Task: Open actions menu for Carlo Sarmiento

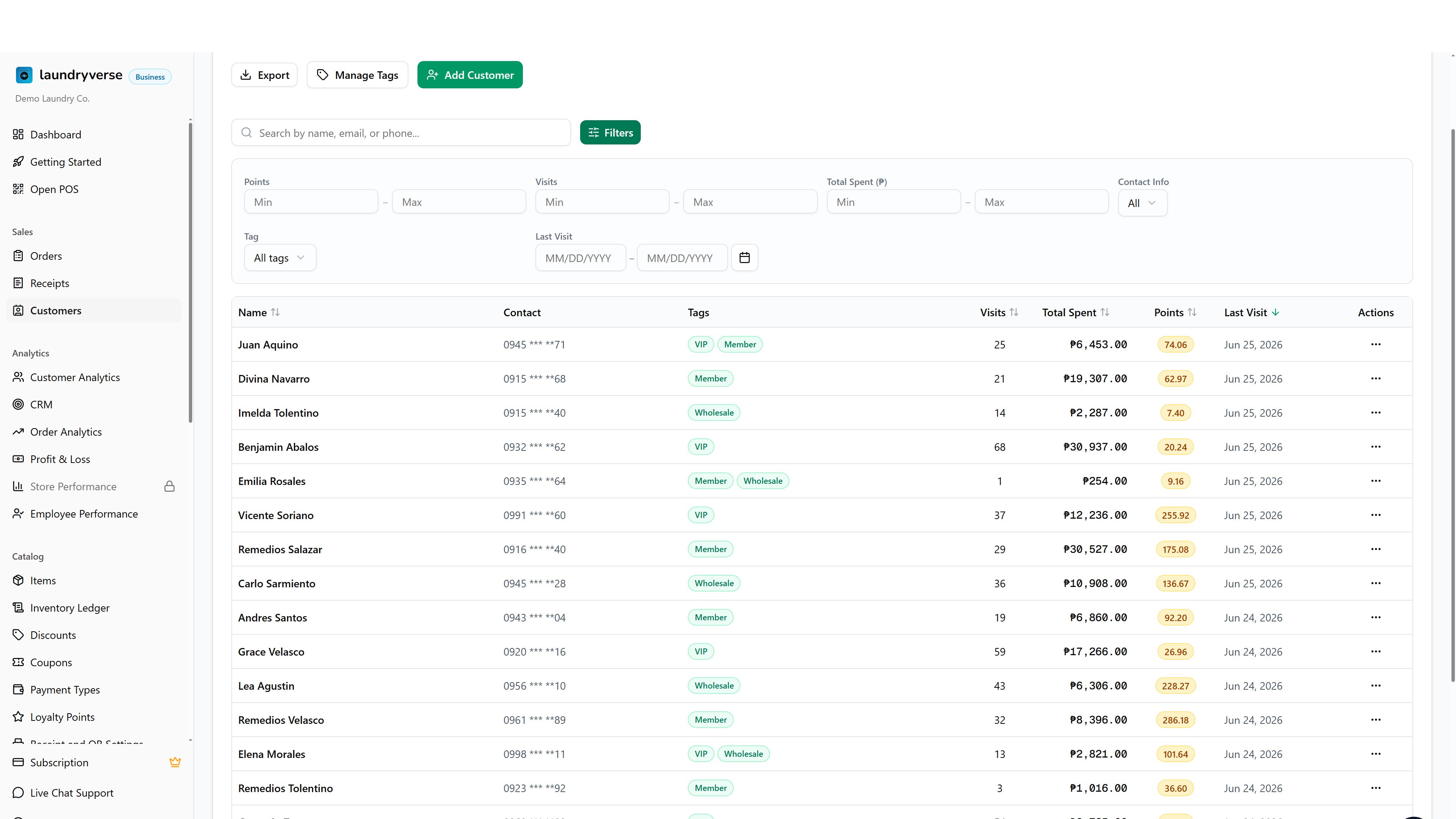Action: click(x=1376, y=583)
